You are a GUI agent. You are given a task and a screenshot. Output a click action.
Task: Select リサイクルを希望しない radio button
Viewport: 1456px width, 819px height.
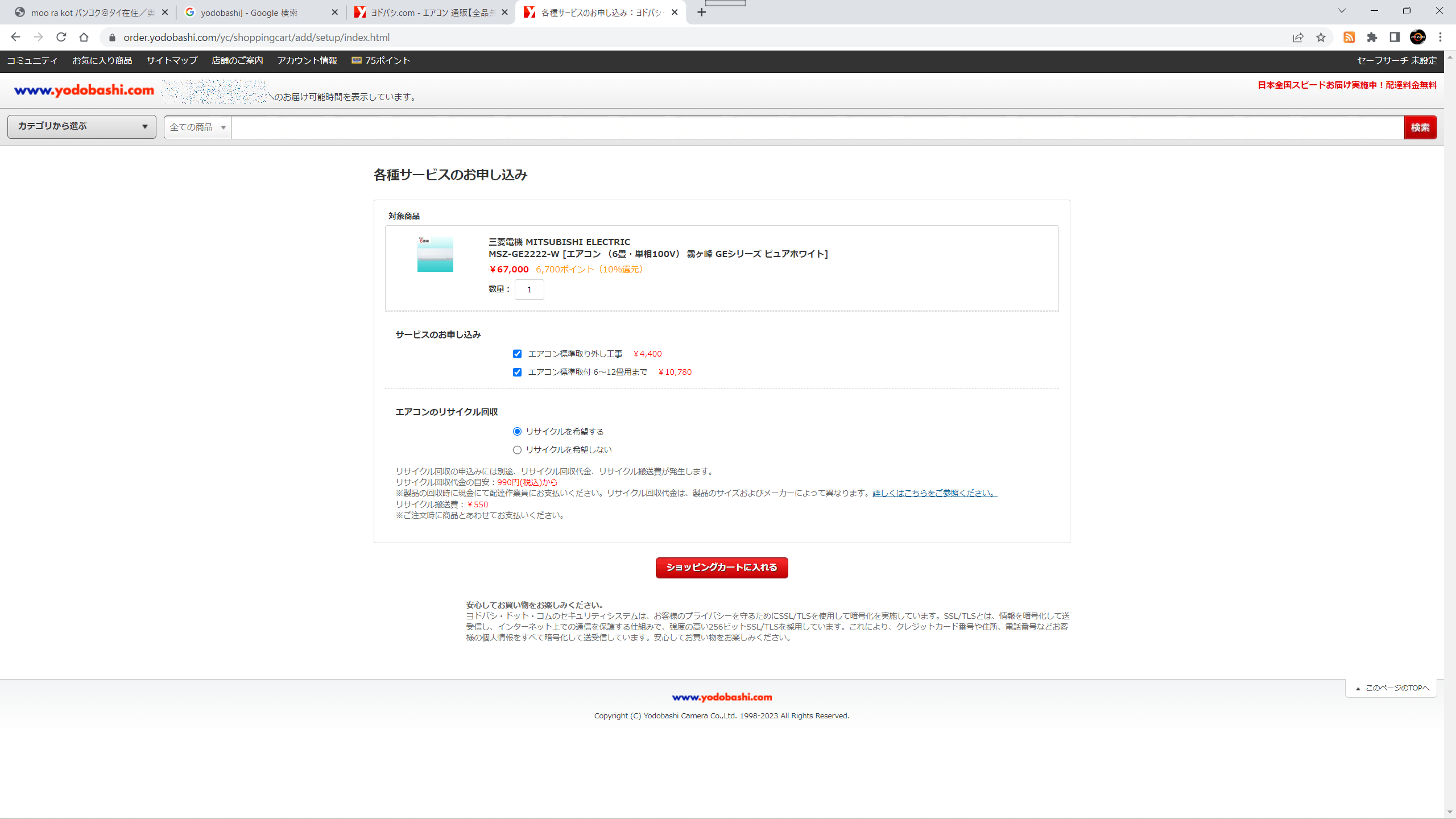(517, 450)
